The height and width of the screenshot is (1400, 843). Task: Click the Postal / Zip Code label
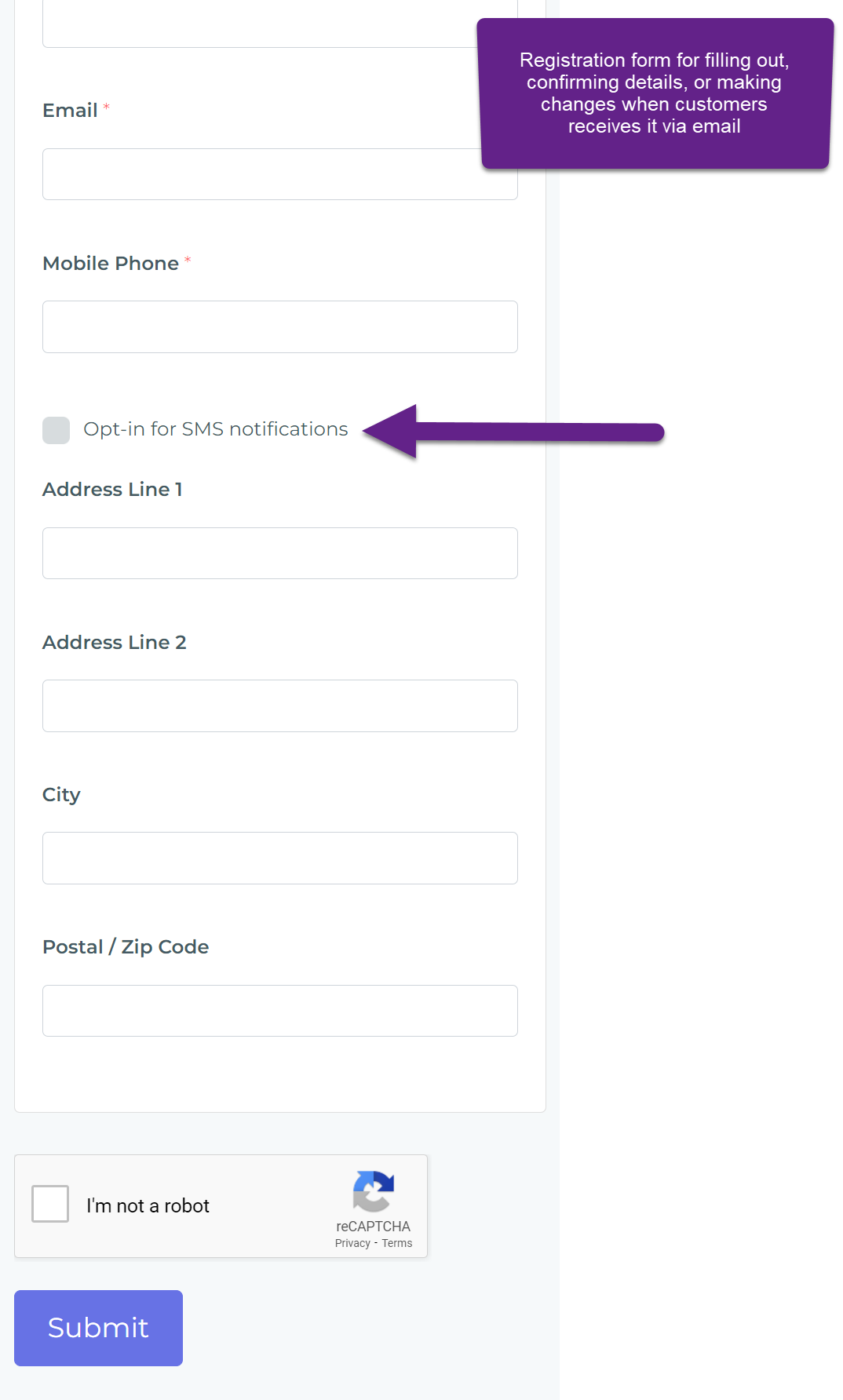(126, 947)
